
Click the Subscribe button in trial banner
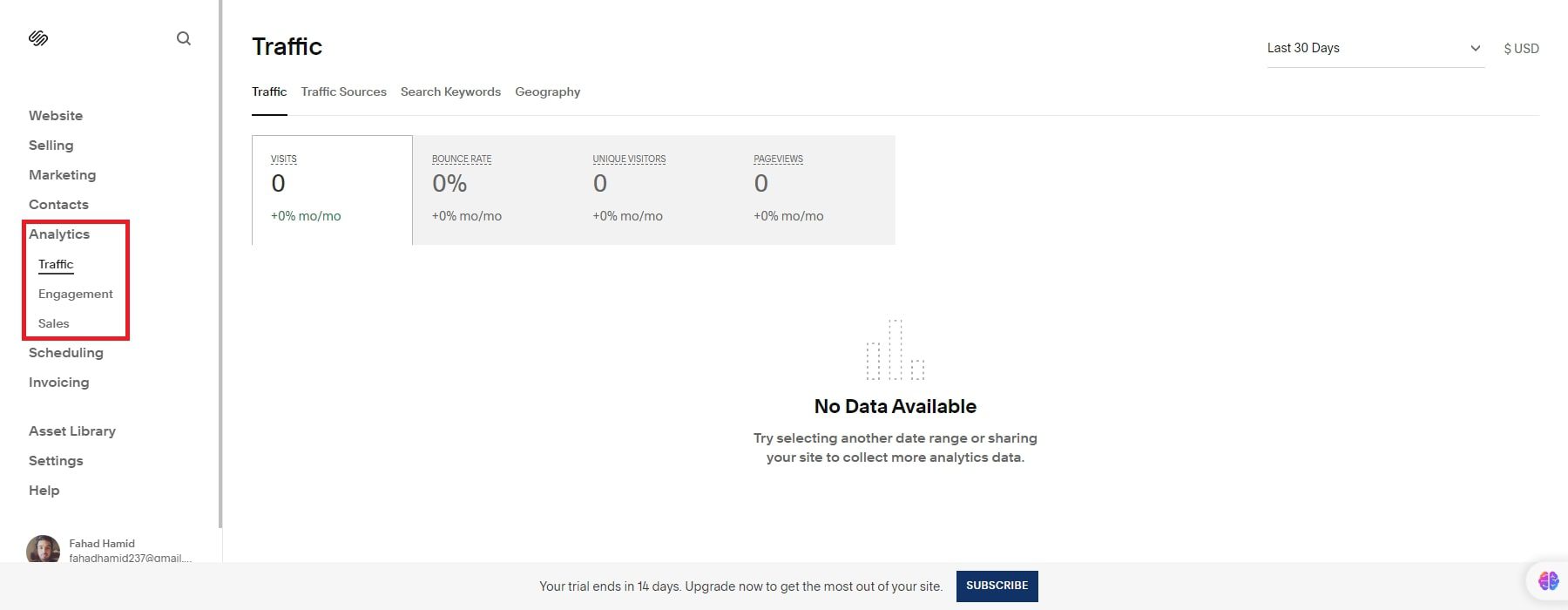(x=997, y=586)
